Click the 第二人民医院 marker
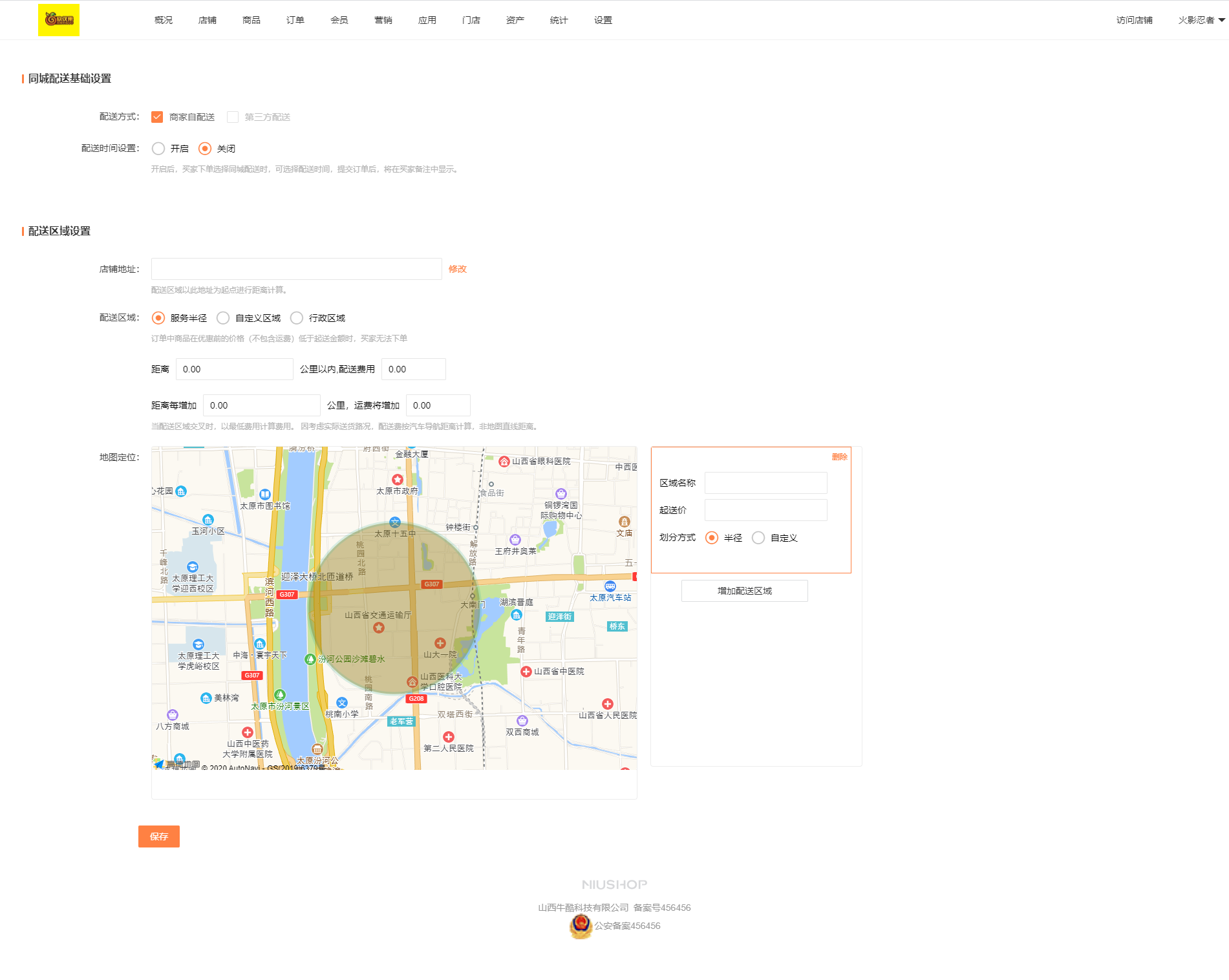The height and width of the screenshot is (980, 1229). (x=449, y=737)
